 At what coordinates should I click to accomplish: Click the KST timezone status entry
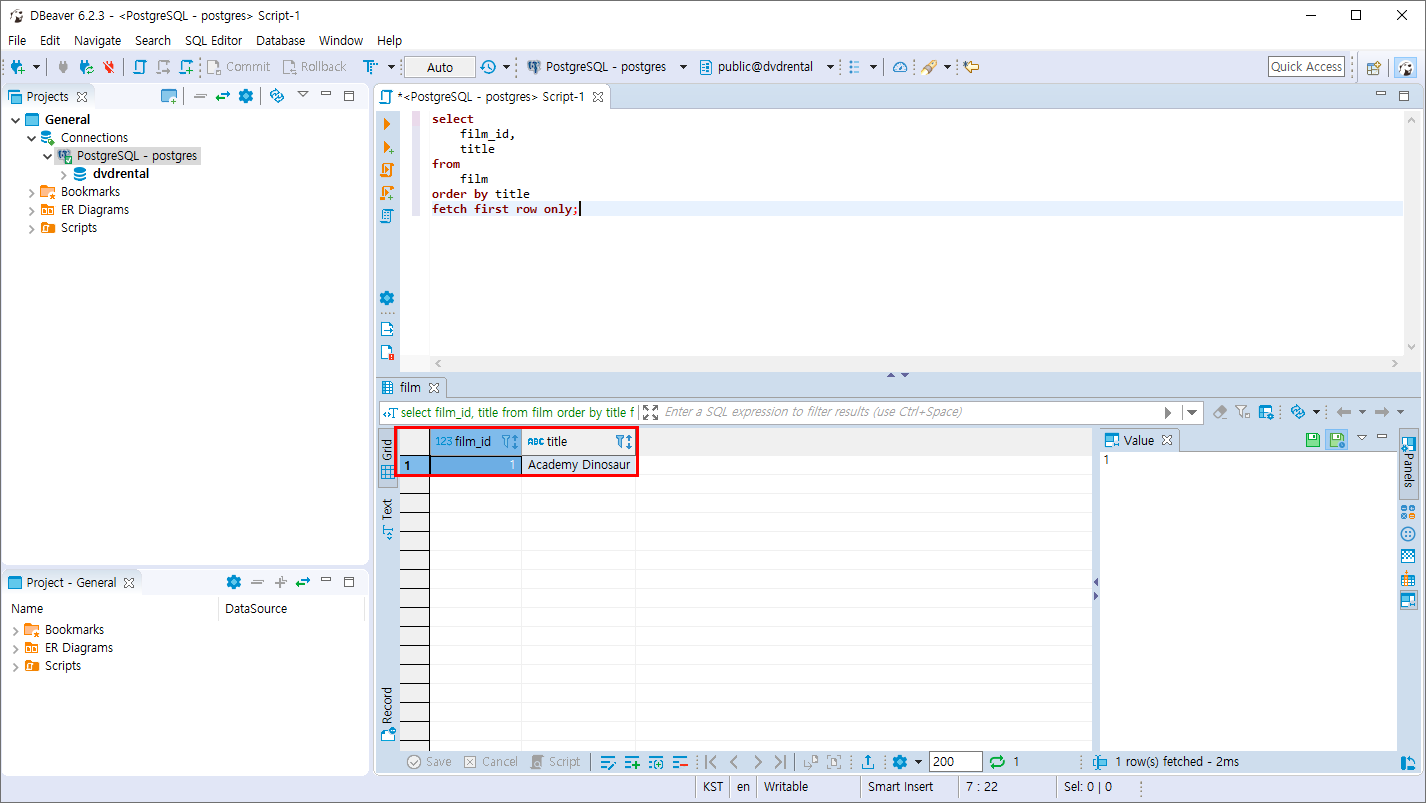pos(712,787)
